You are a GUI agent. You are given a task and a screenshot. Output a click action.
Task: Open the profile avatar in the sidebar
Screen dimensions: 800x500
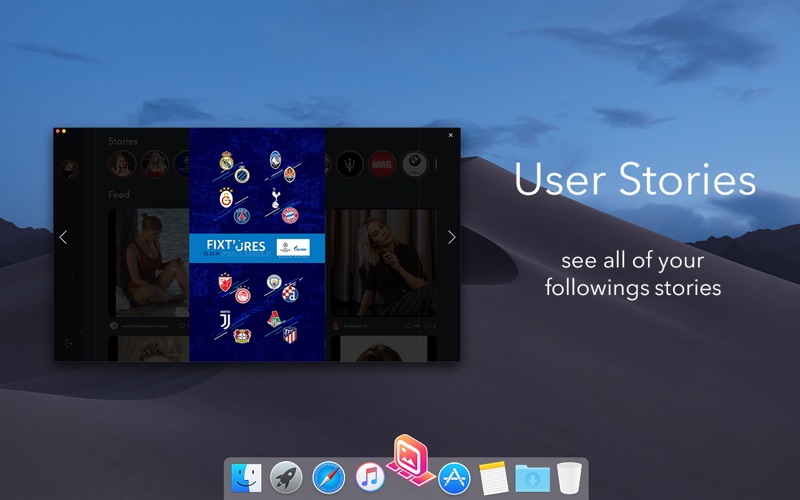69,170
